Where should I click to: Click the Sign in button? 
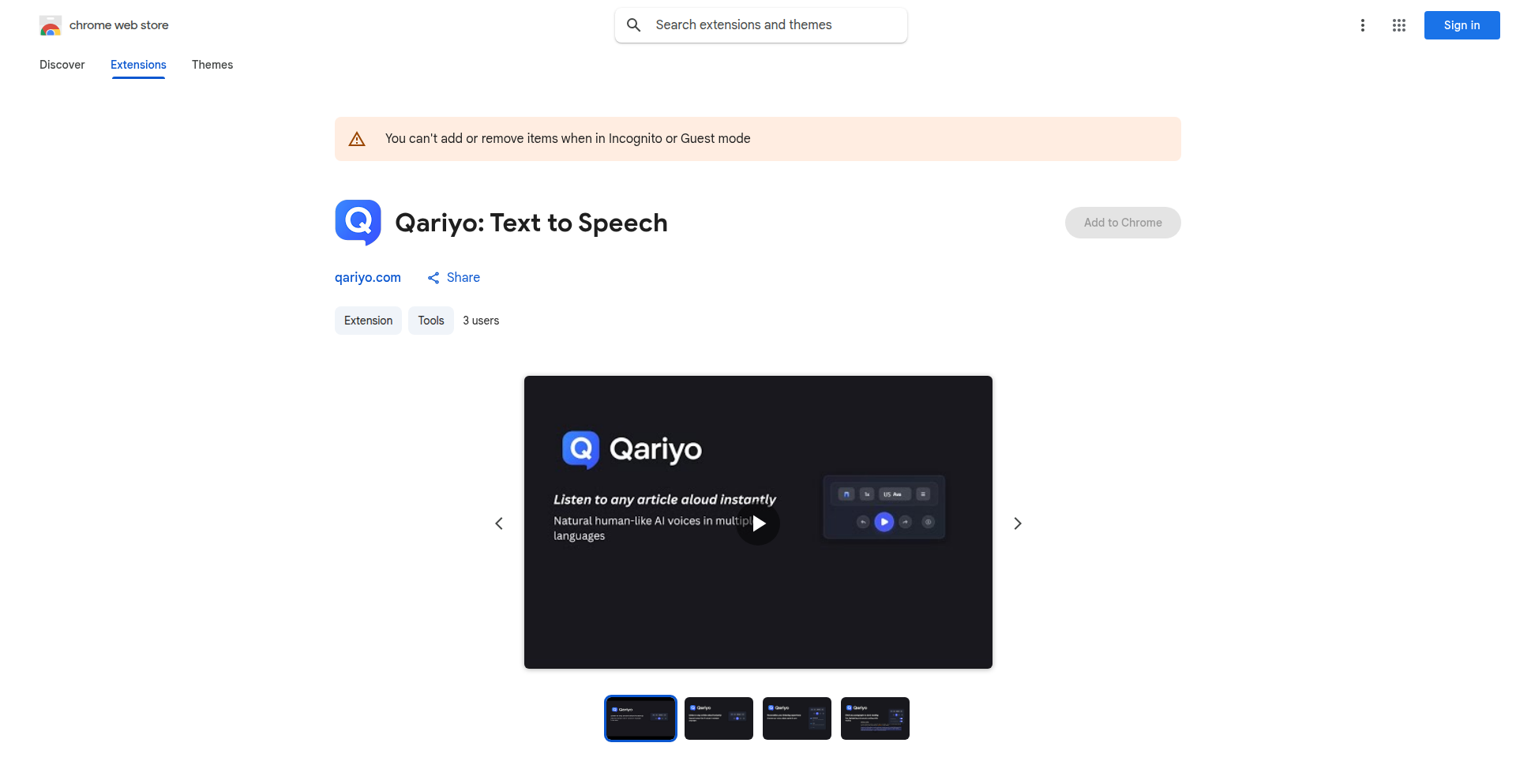tap(1462, 25)
